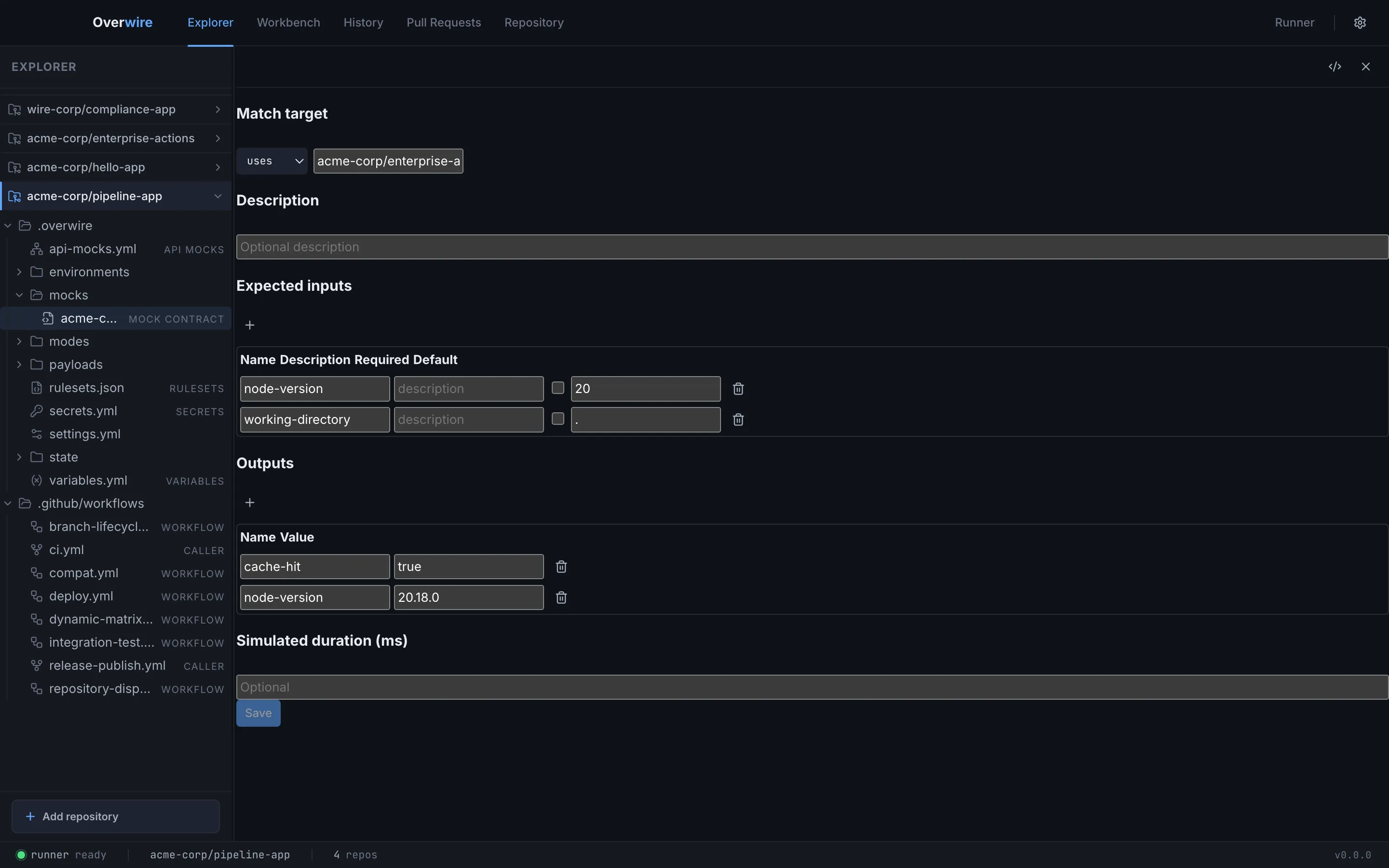Edit the cache-hit output value true
The image size is (1389, 868).
[468, 567]
